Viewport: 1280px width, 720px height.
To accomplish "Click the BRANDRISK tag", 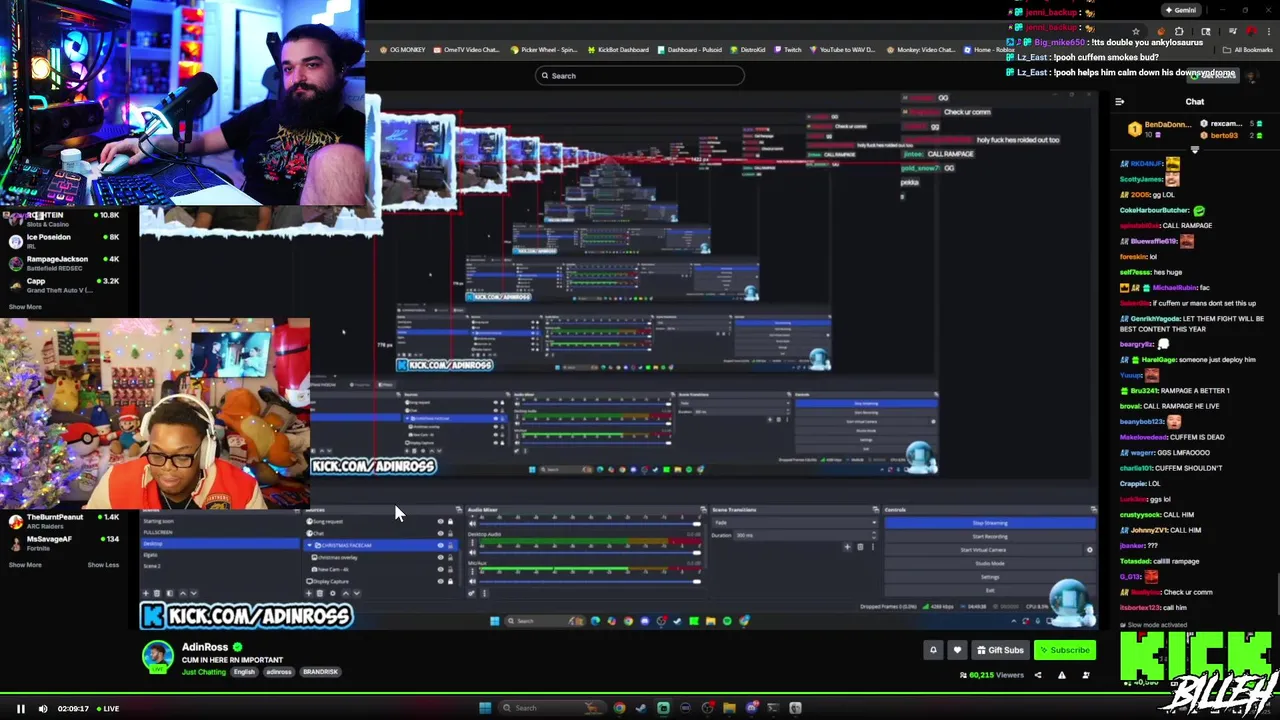I will coord(320,672).
